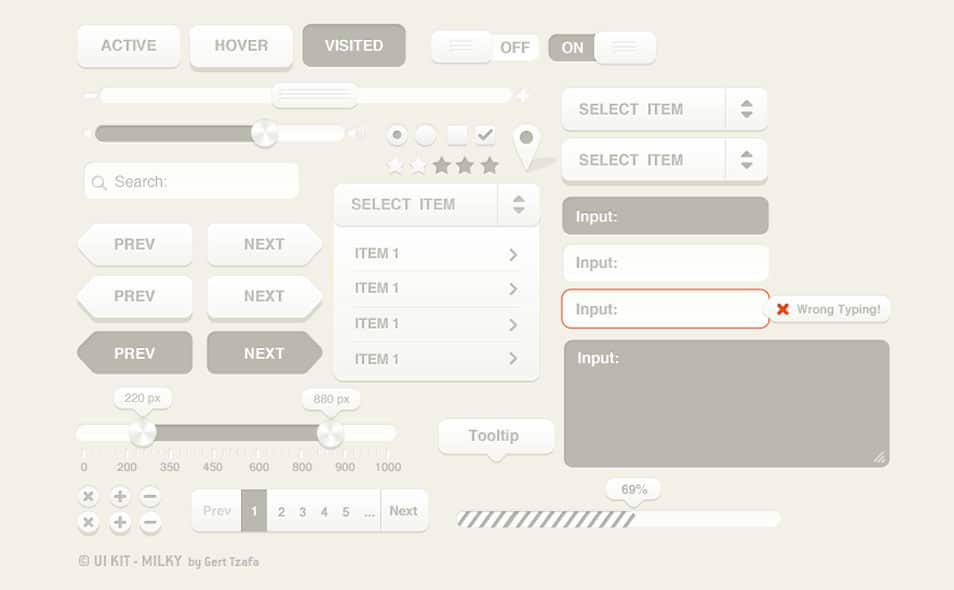Click the magnifying glass search icon
Screen dimensions: 954x590
pos(99,182)
